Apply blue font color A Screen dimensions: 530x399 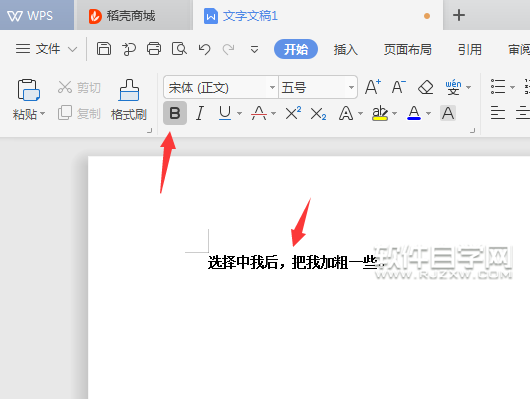(414, 113)
